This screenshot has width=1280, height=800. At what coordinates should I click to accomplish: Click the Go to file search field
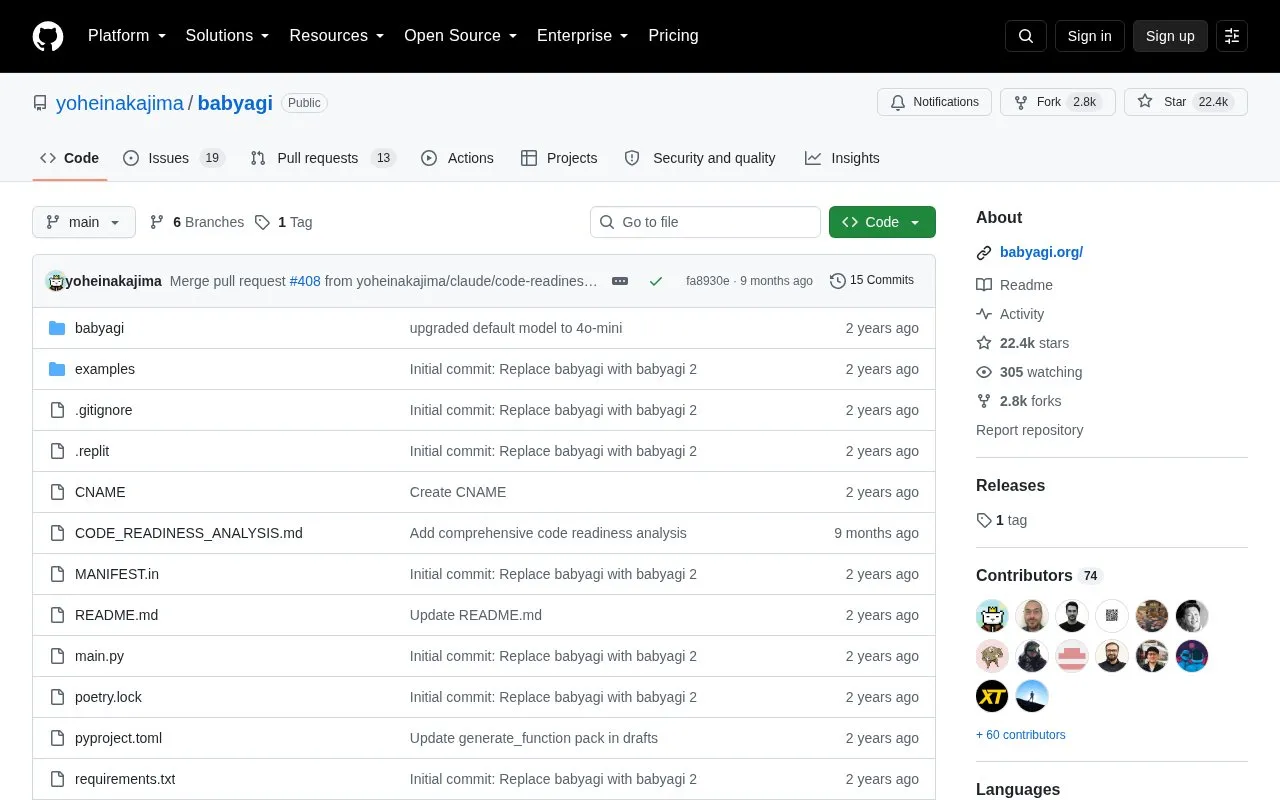point(705,222)
